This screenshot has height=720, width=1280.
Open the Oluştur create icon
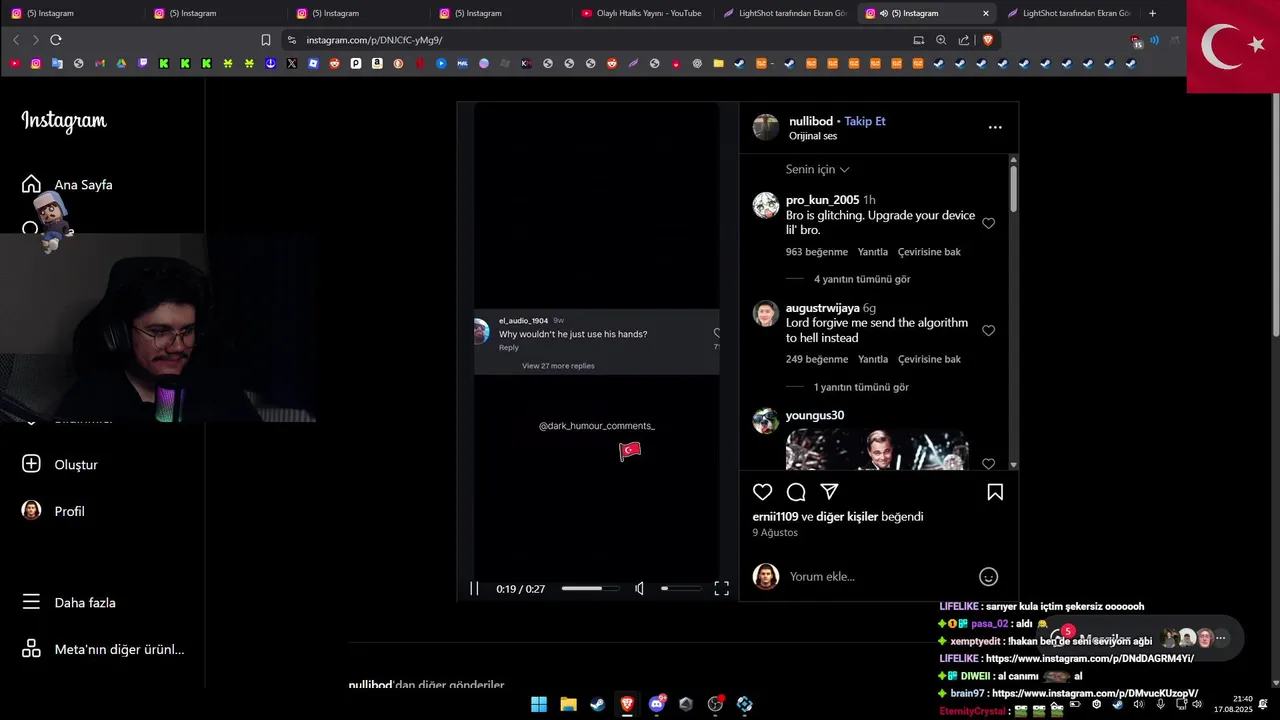click(32, 464)
